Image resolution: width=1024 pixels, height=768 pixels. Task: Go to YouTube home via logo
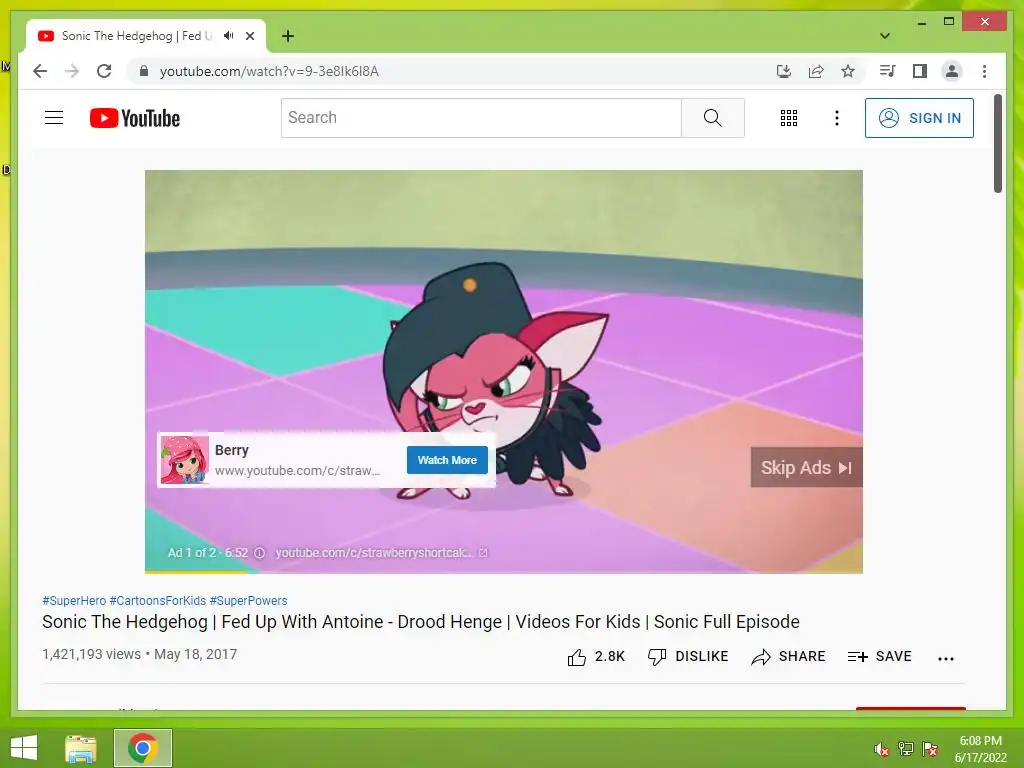pyautogui.click(x=135, y=118)
